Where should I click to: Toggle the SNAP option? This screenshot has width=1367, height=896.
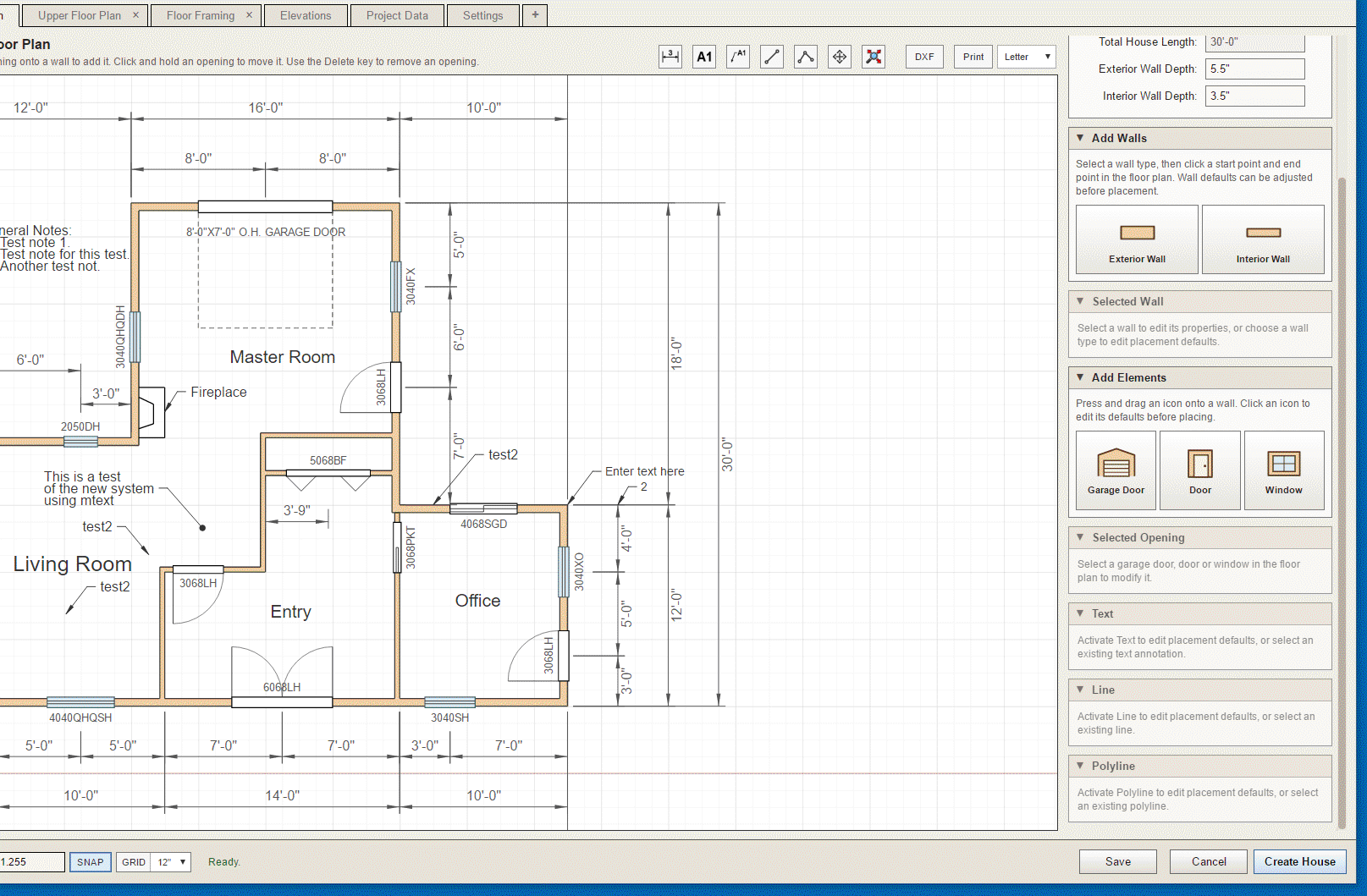click(x=90, y=862)
